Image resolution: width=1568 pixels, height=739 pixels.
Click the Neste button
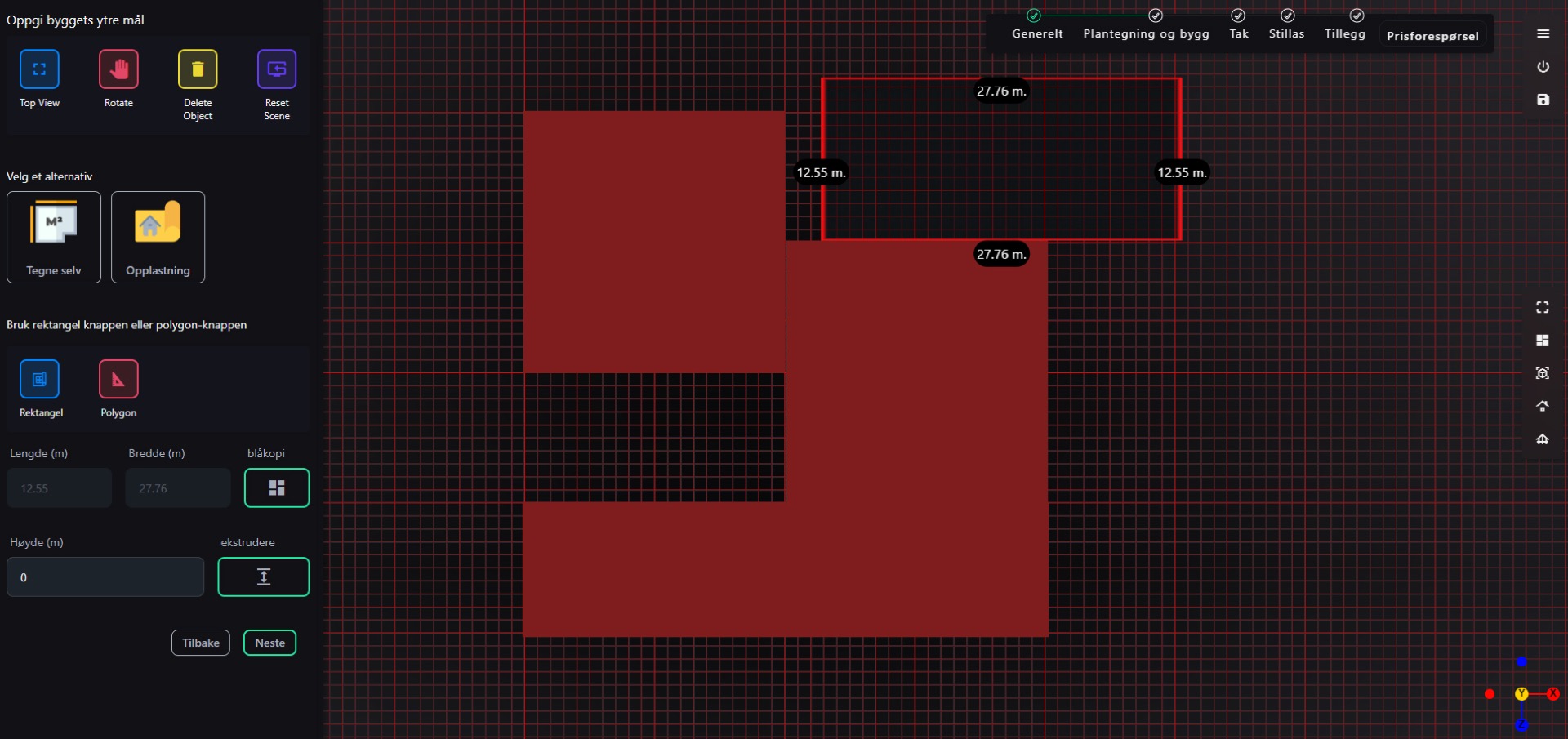pyautogui.click(x=269, y=643)
